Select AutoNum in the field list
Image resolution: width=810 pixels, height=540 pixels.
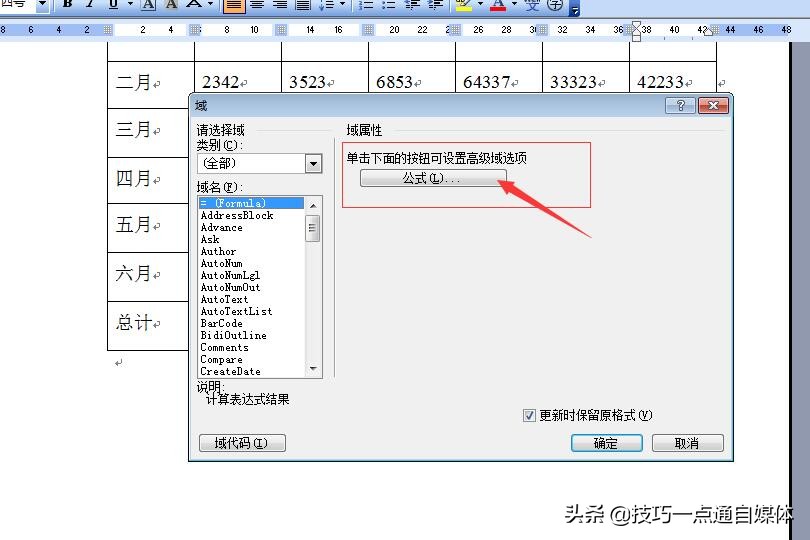coord(251,263)
